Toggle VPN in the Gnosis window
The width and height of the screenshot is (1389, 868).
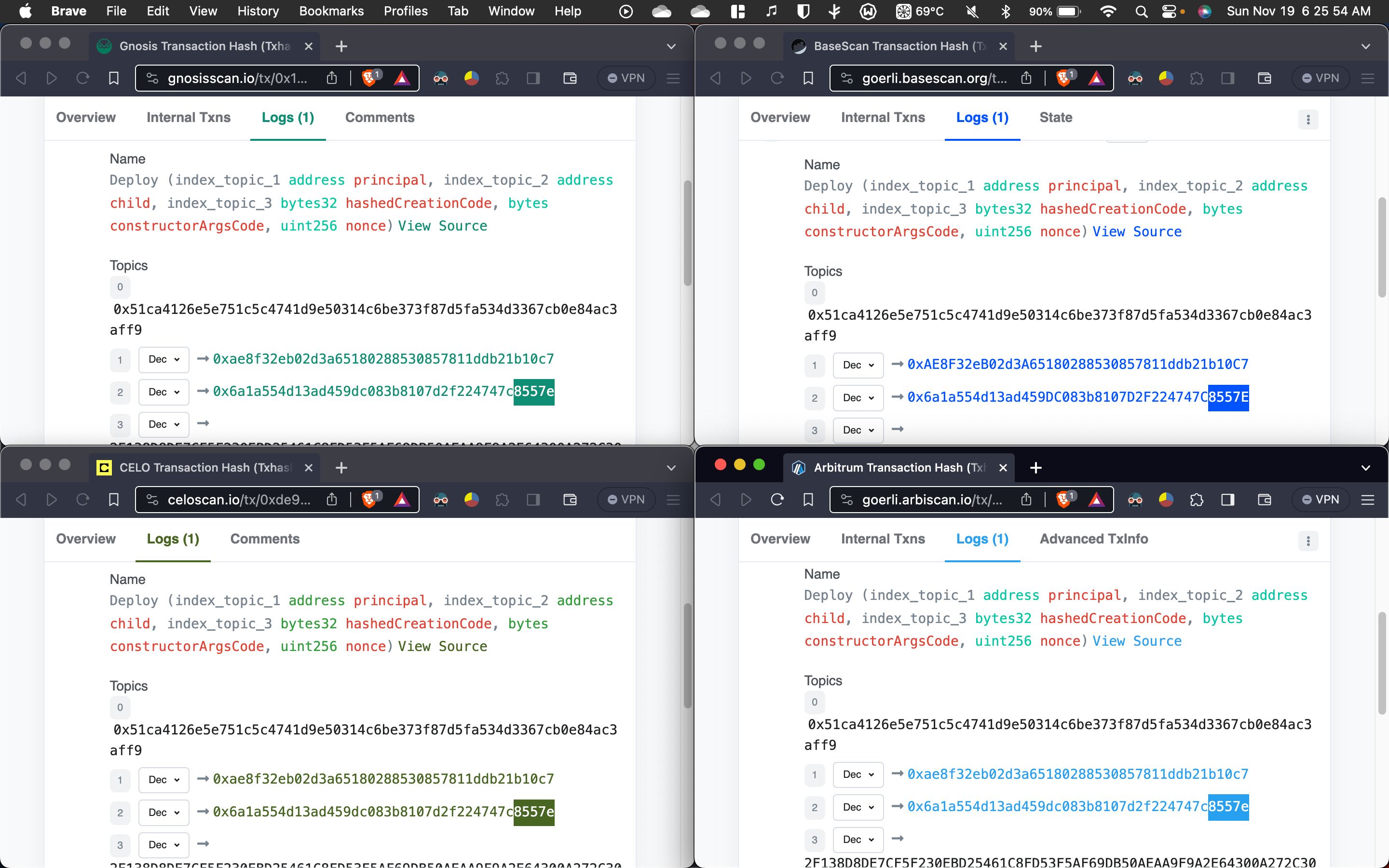626,78
